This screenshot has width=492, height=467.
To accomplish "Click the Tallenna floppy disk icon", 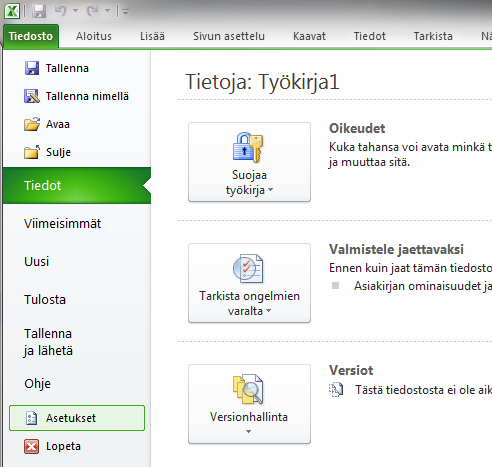I will point(32,68).
